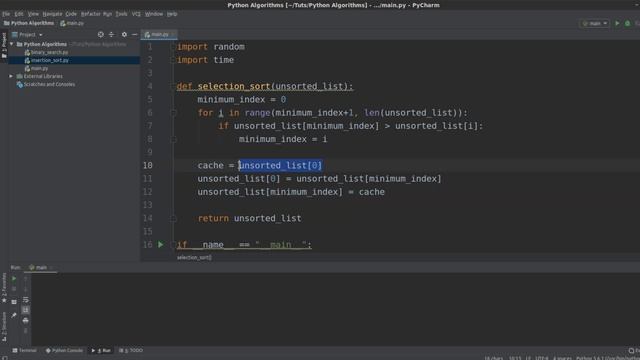The height and width of the screenshot is (360, 640).
Task: Click on 'return unsorted_list' on line 14
Action: [249, 218]
